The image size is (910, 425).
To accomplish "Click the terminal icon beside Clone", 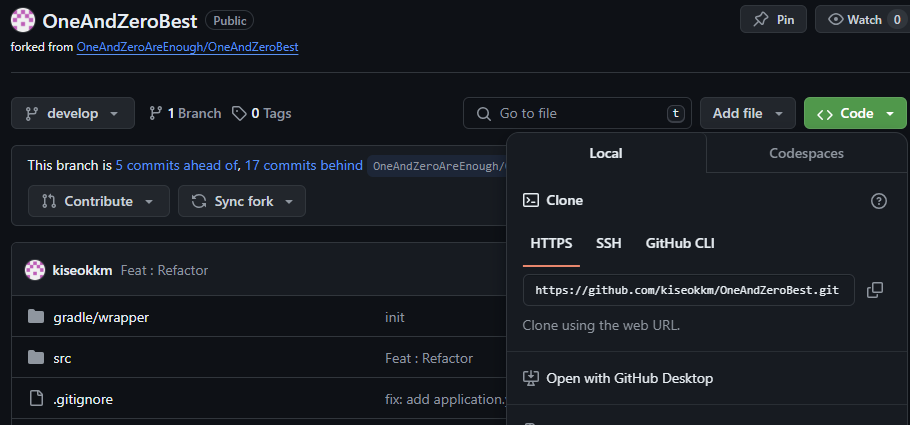I will tap(530, 200).
